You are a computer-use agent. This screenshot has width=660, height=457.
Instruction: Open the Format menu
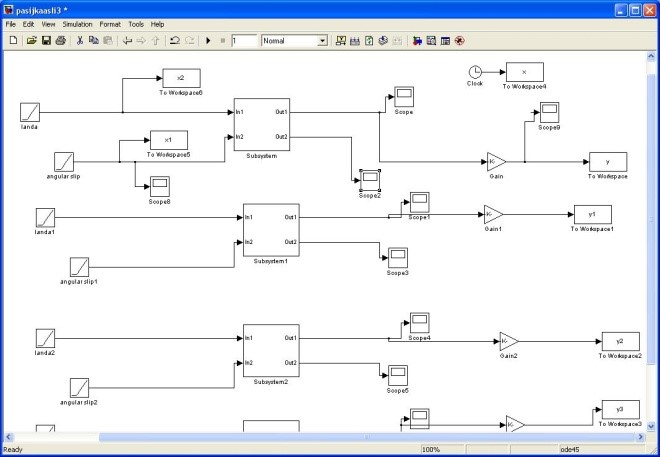(x=109, y=23)
